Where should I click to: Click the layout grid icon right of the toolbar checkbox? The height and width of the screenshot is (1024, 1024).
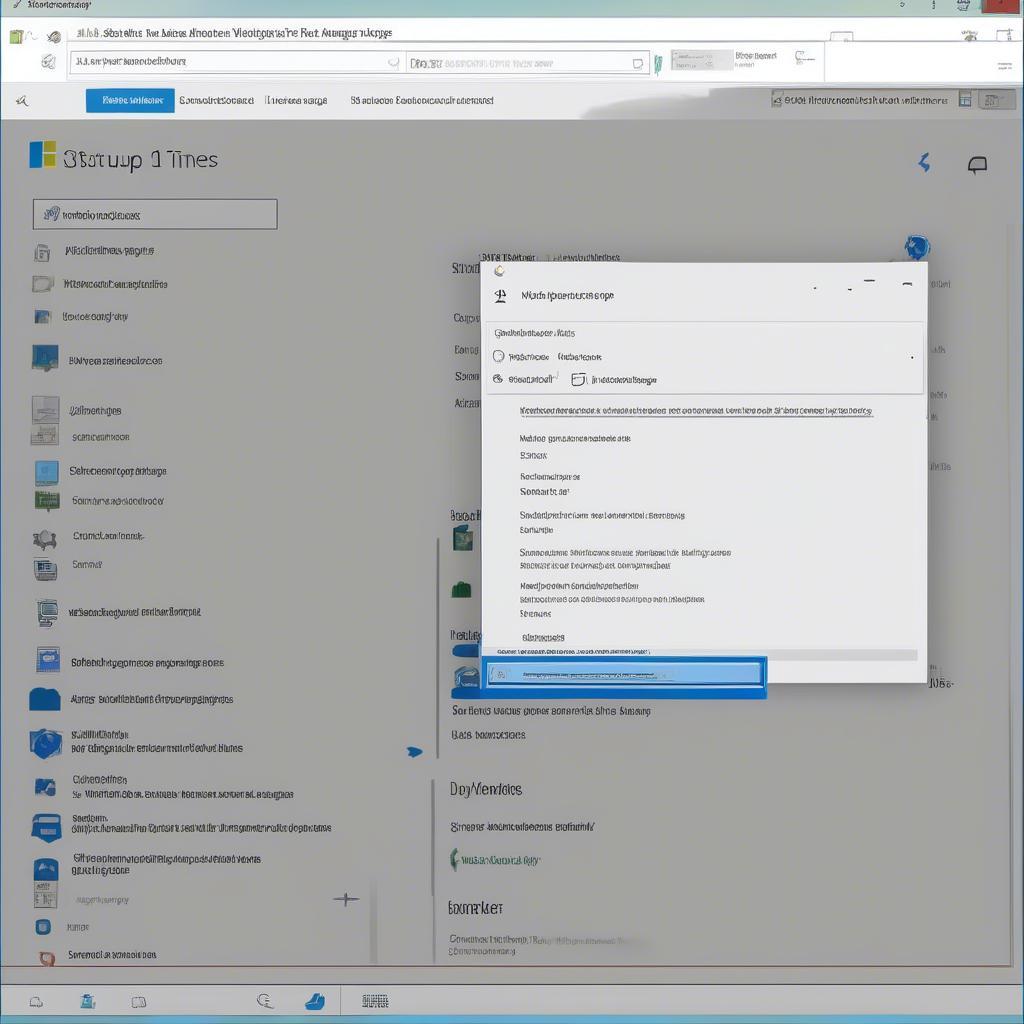click(965, 99)
